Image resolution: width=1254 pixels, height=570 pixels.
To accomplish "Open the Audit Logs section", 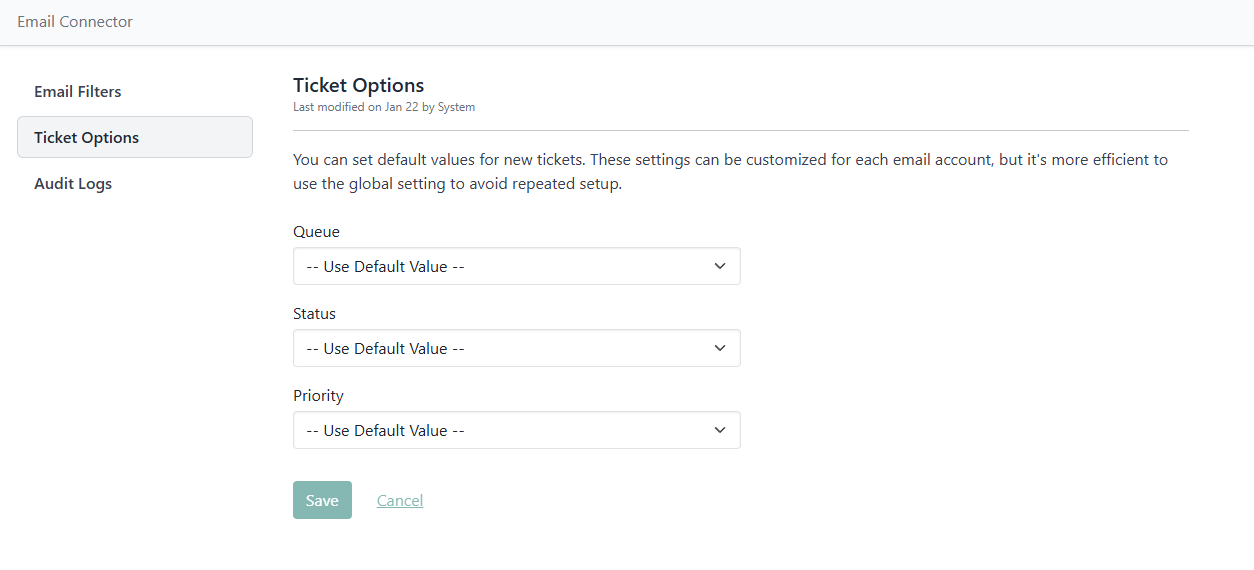I will pos(73,184).
